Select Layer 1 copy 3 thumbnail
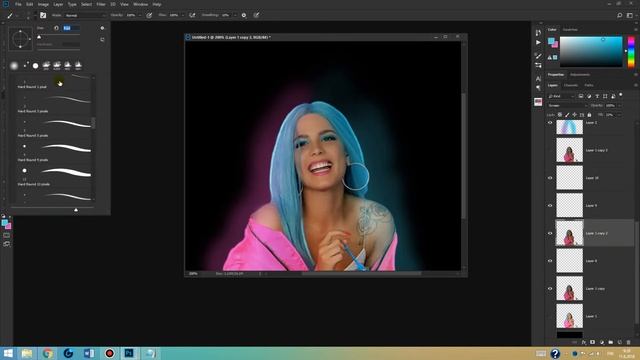 (x=569, y=150)
